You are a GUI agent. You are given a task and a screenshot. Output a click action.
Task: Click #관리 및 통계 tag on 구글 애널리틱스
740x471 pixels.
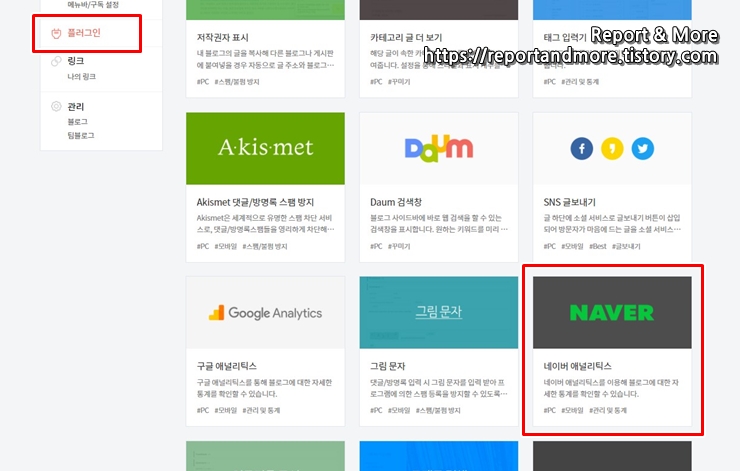coord(261,411)
